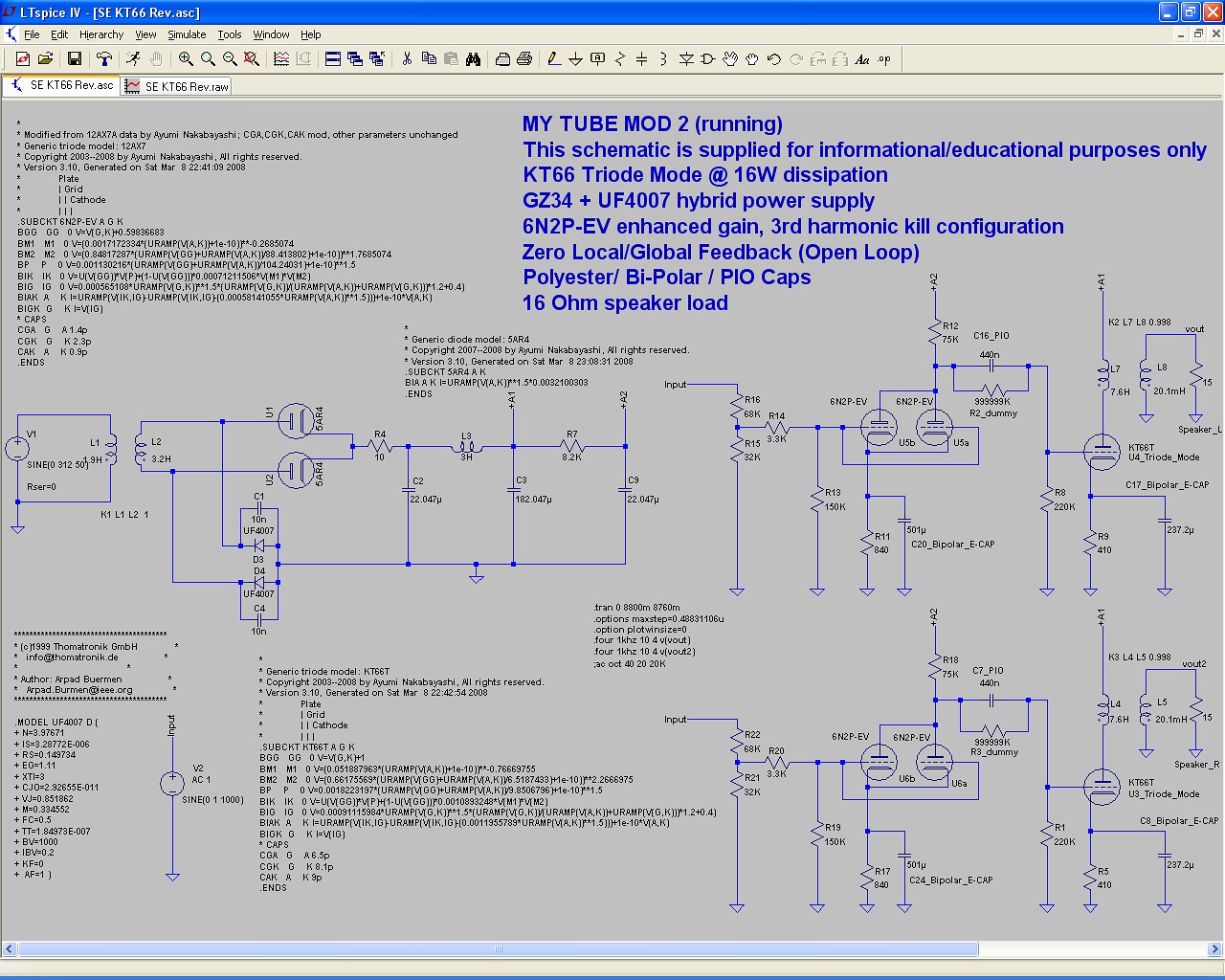1225x980 pixels.
Task: Select the Drag hand tool
Action: 752,59
